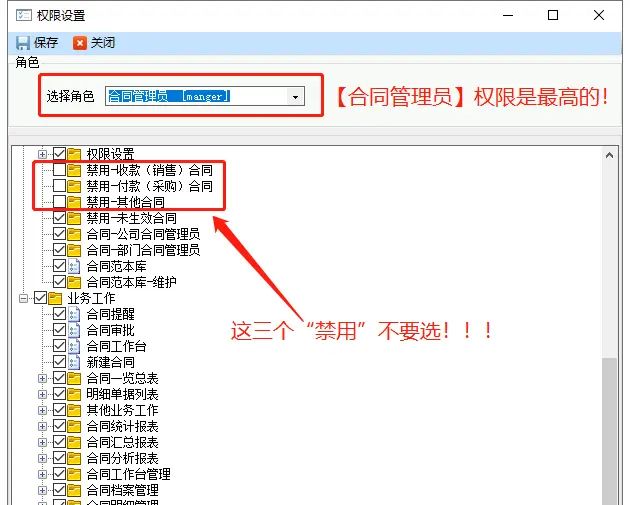The width and height of the screenshot is (630, 505).
Task: Click the vertical scrollbar thumb
Action: 610,431
